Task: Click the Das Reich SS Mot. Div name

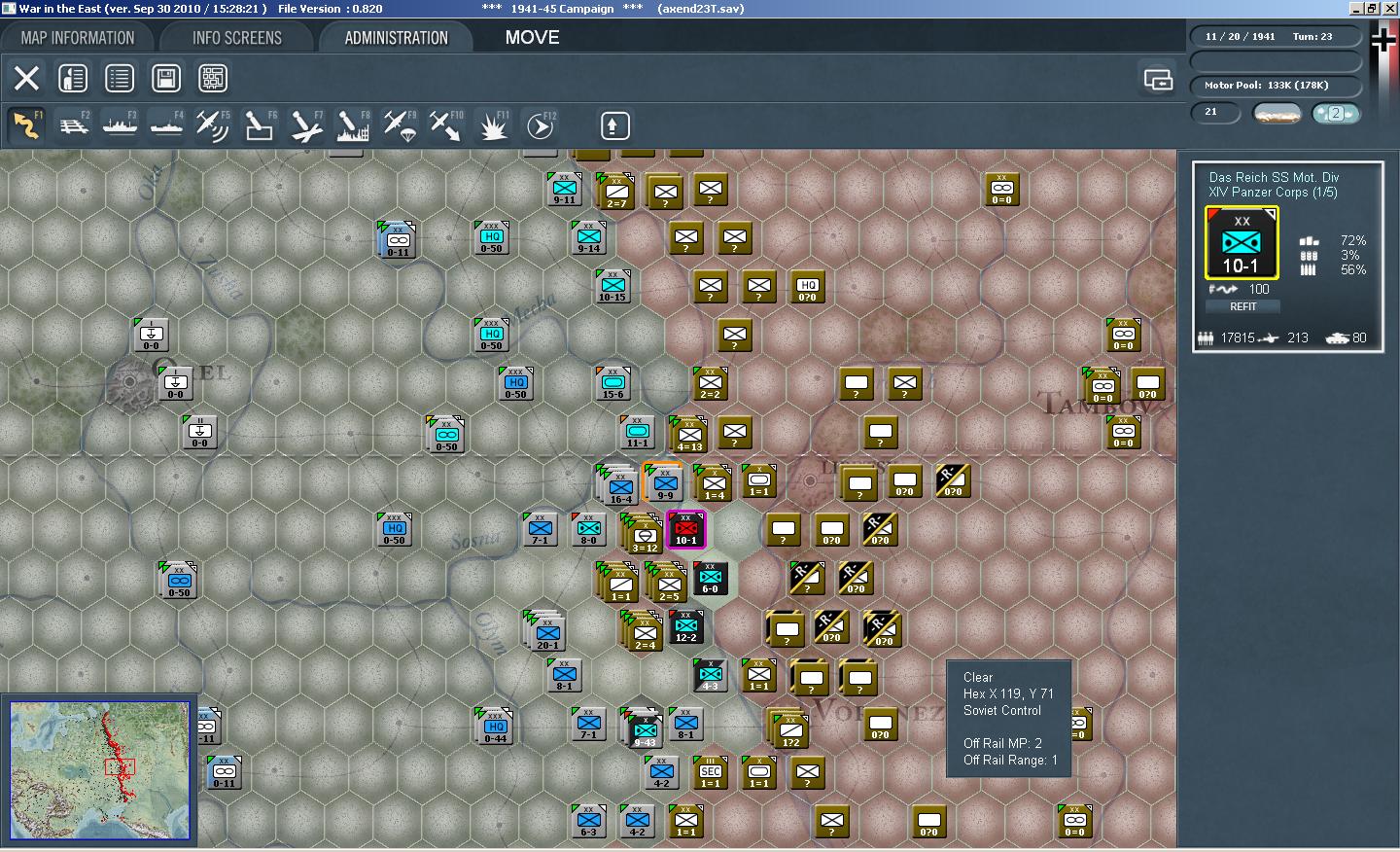Action: point(1274,177)
